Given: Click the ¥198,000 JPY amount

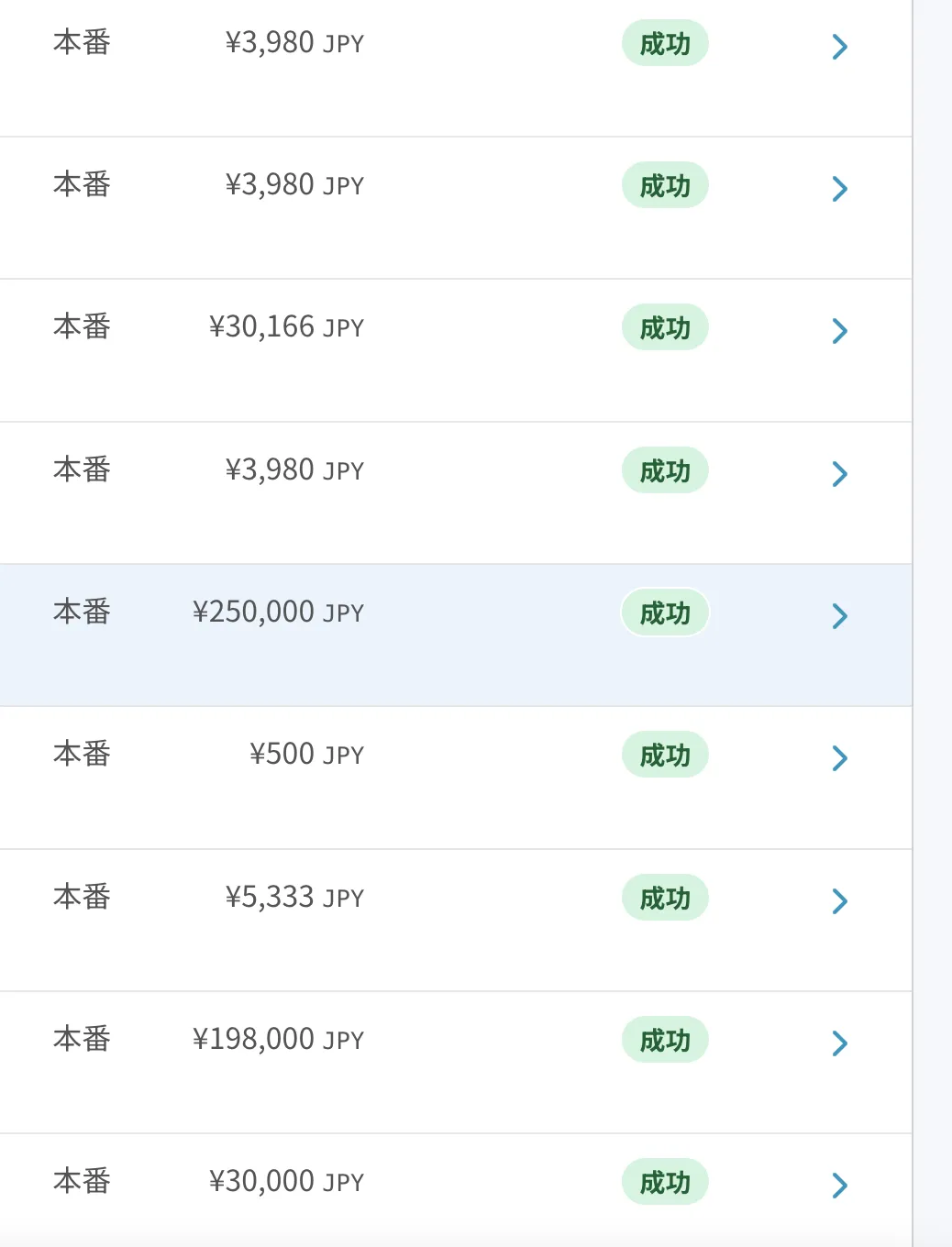Looking at the screenshot, I should (278, 1039).
